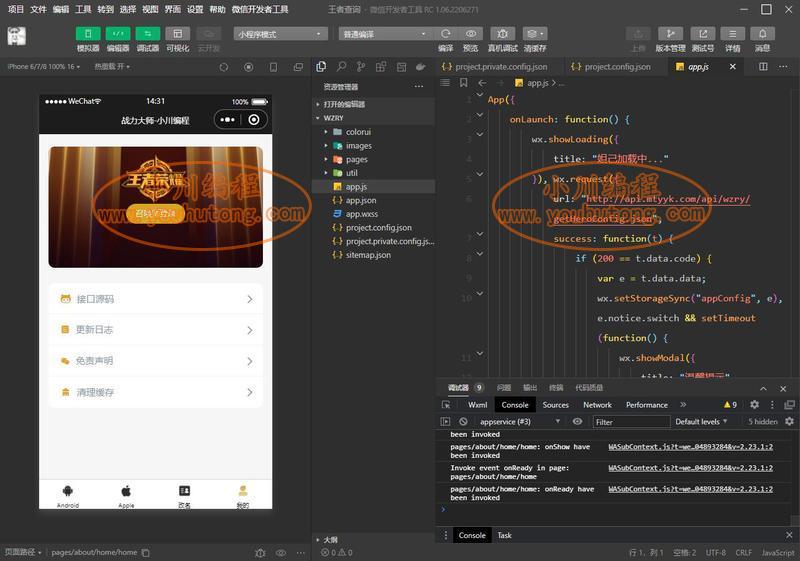Close the app.js tab
Image resolution: width=800 pixels, height=561 pixels.
733,67
